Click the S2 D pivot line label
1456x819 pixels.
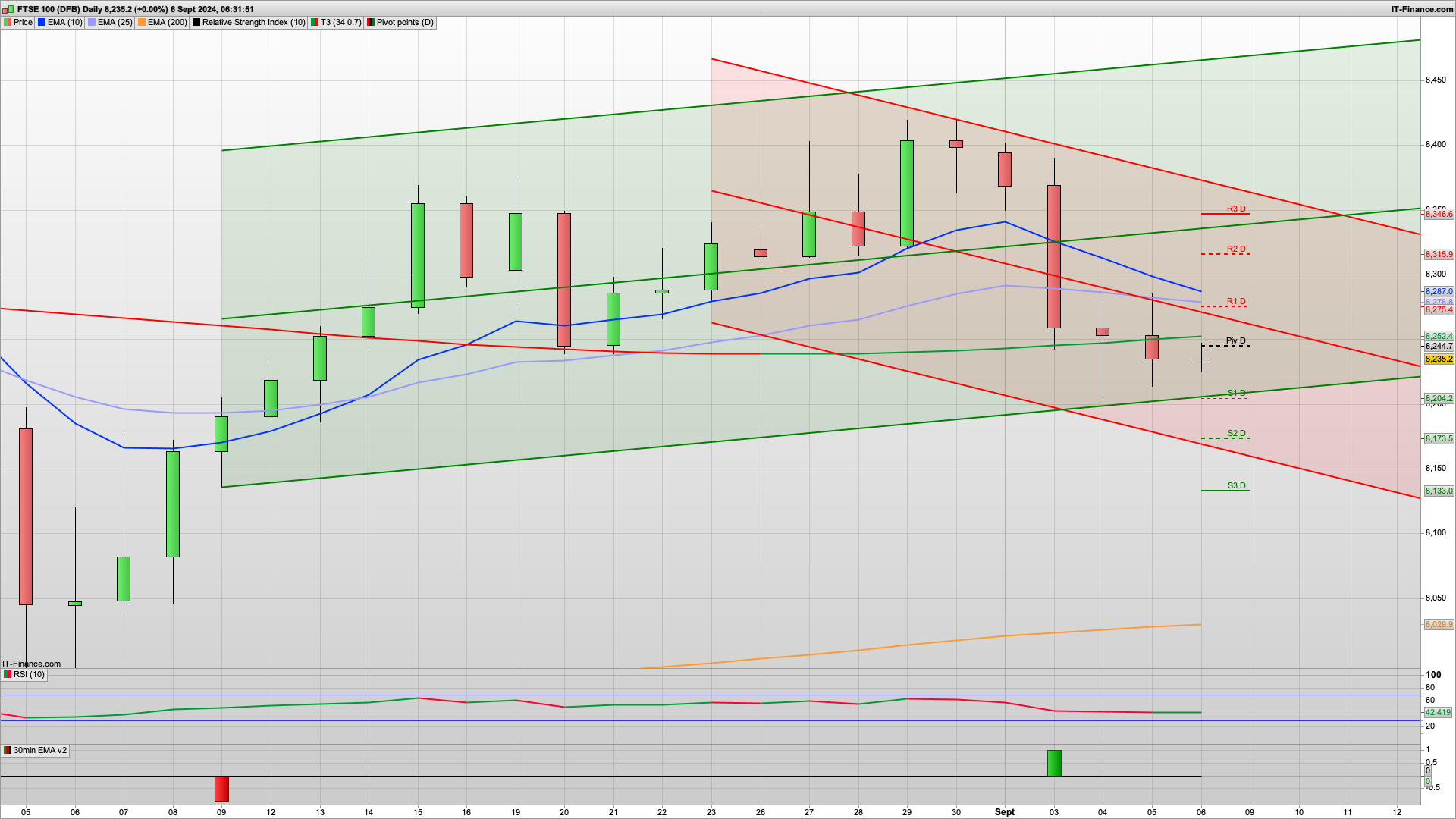point(1236,433)
